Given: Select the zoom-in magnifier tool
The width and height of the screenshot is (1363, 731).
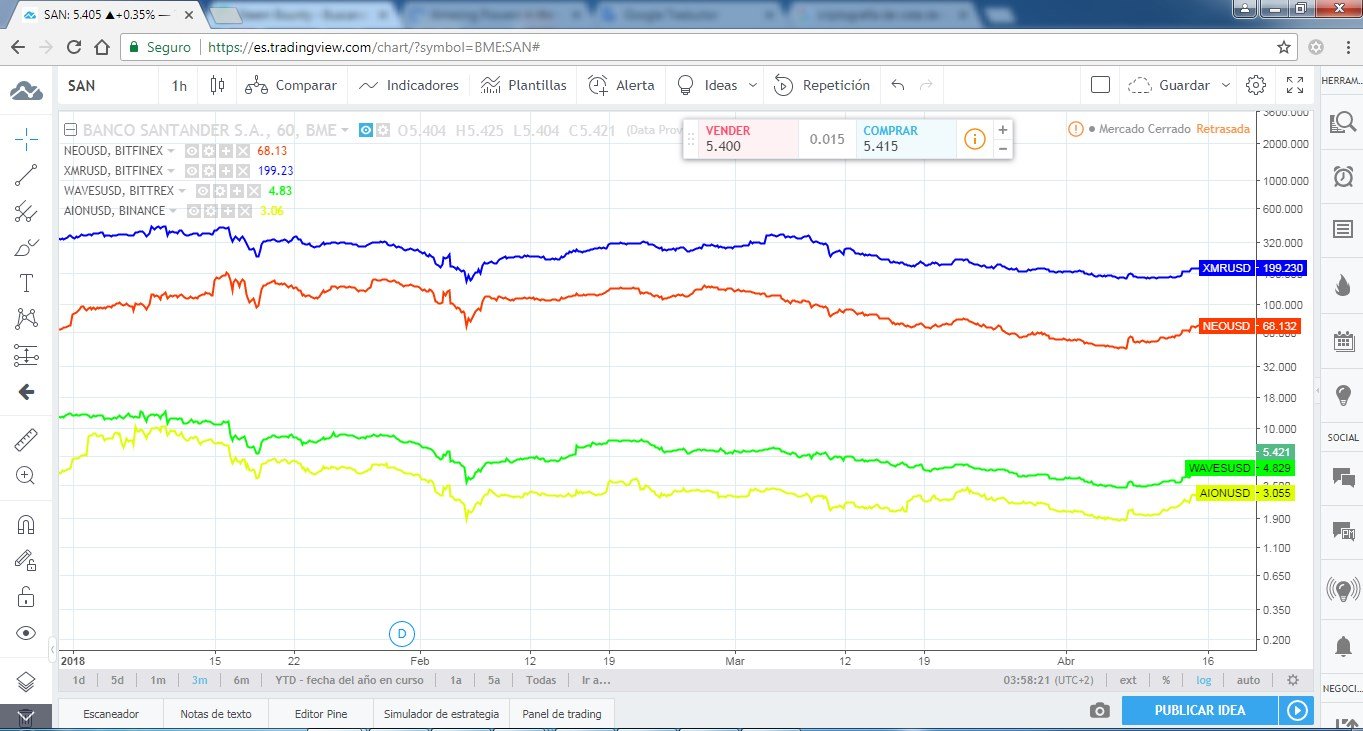Looking at the screenshot, I should [26, 476].
